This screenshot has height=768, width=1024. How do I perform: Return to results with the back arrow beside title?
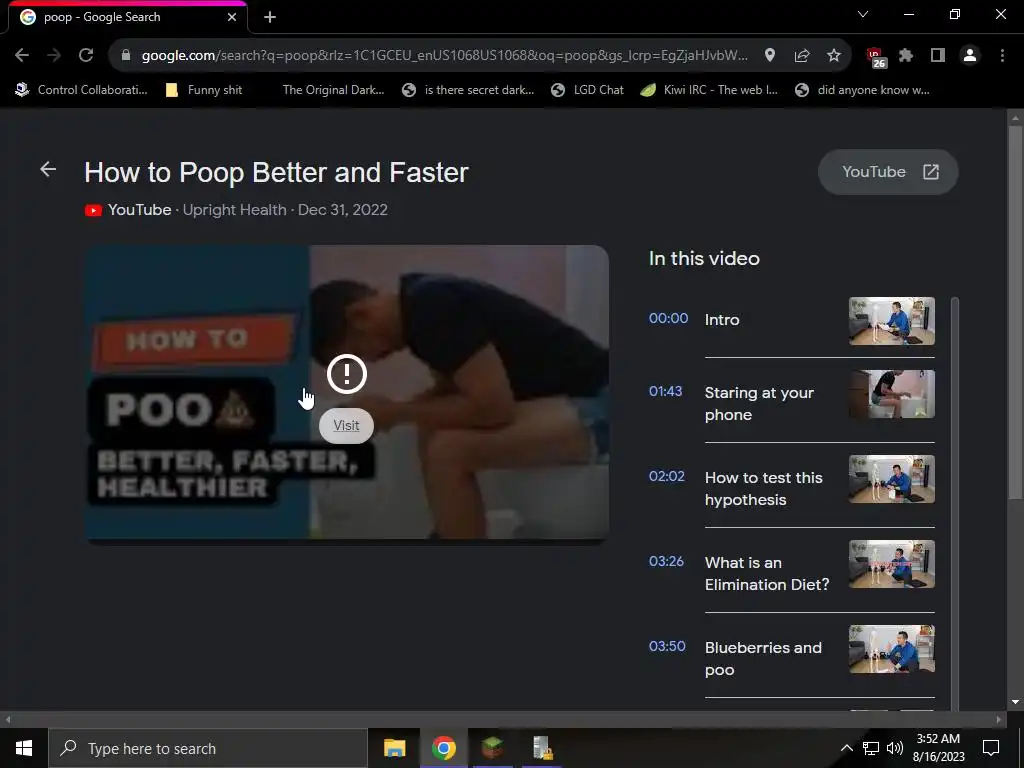pos(48,170)
